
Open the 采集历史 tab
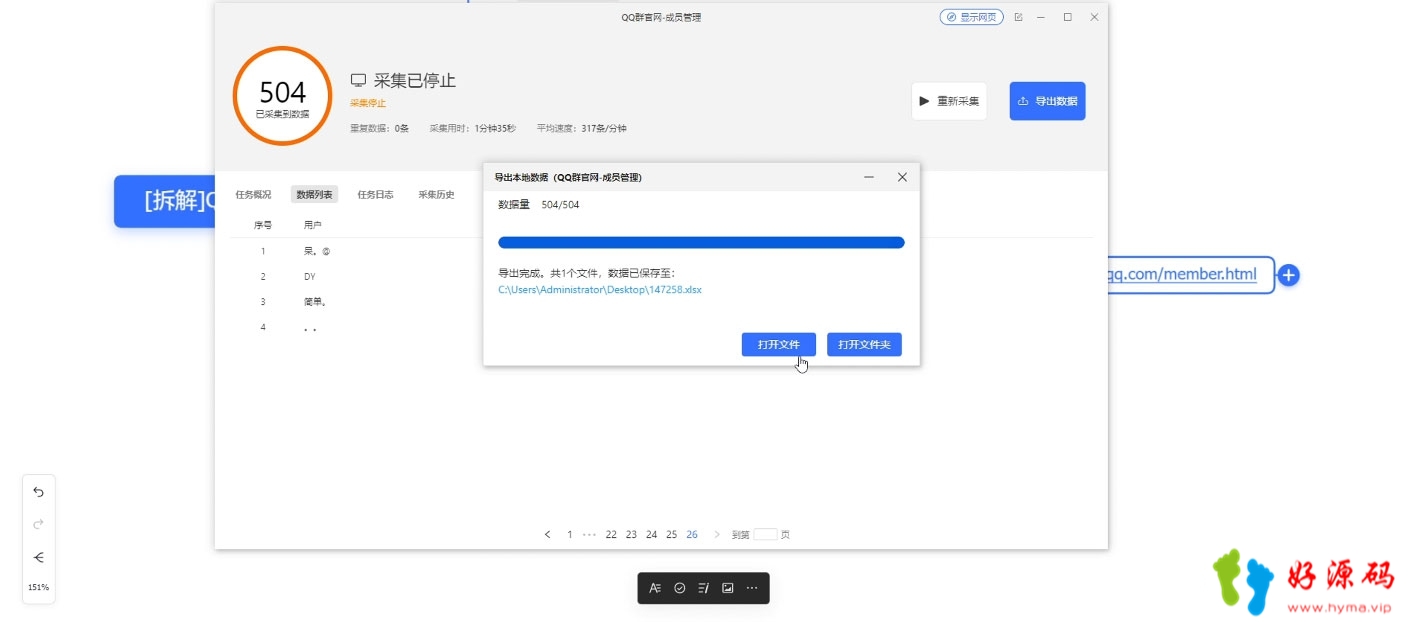click(436, 194)
